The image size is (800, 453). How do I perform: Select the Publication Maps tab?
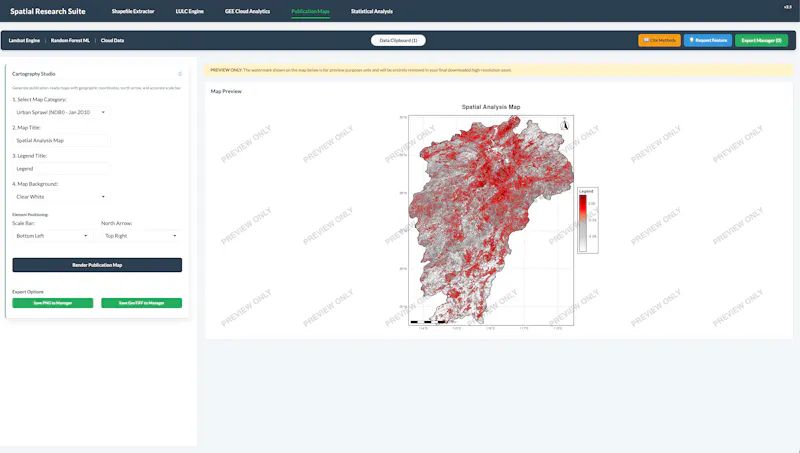click(x=310, y=11)
